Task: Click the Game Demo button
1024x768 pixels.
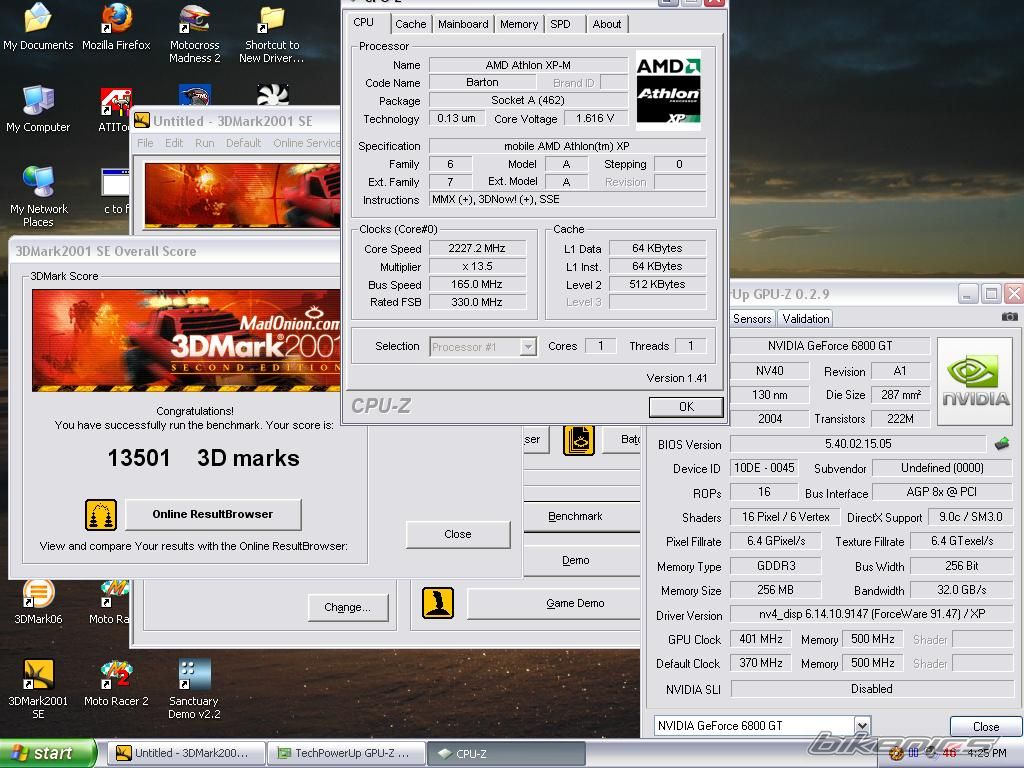Action: pos(575,603)
